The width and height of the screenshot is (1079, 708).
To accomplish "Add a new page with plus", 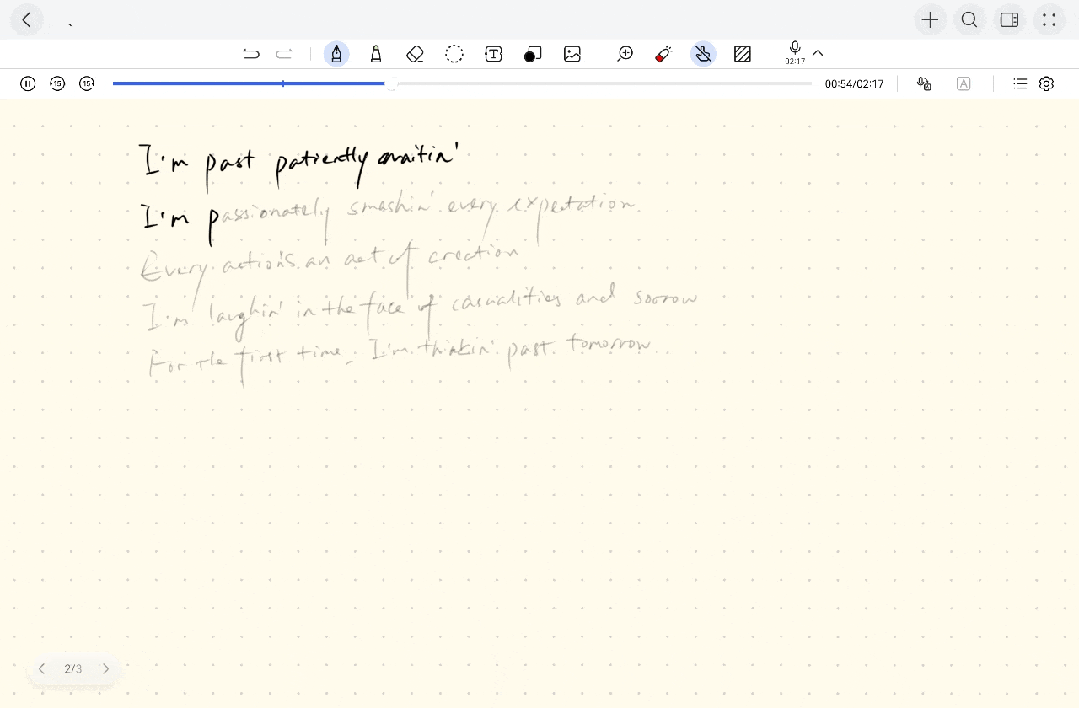I will [x=930, y=20].
